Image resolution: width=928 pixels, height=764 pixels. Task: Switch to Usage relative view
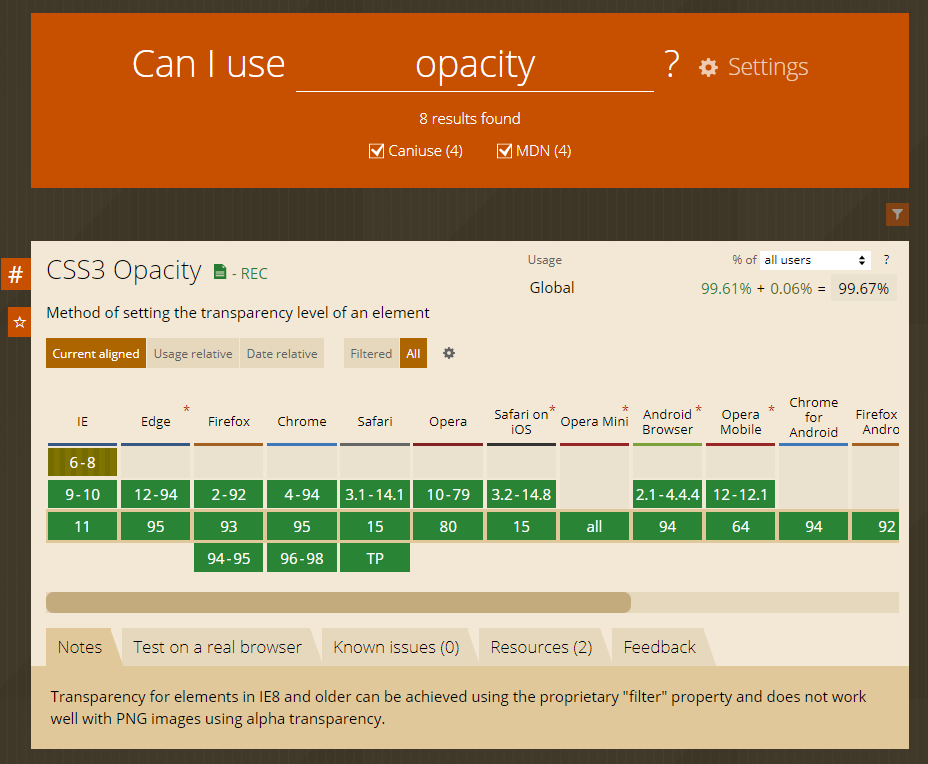193,353
